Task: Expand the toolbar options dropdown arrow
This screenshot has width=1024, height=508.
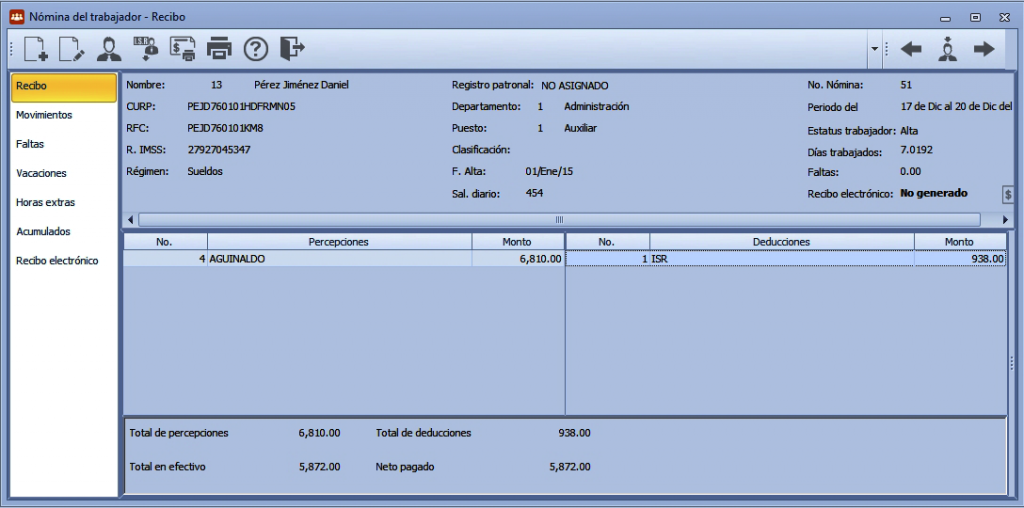Action: pyautogui.click(x=874, y=49)
